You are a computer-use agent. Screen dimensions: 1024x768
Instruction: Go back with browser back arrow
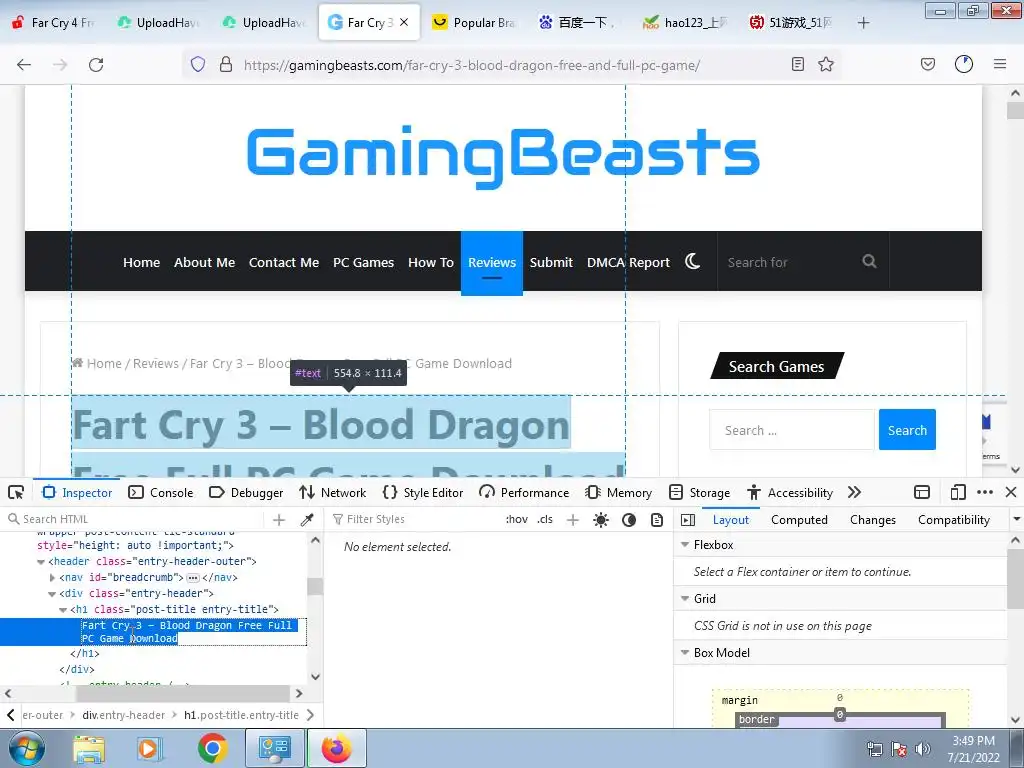click(24, 65)
